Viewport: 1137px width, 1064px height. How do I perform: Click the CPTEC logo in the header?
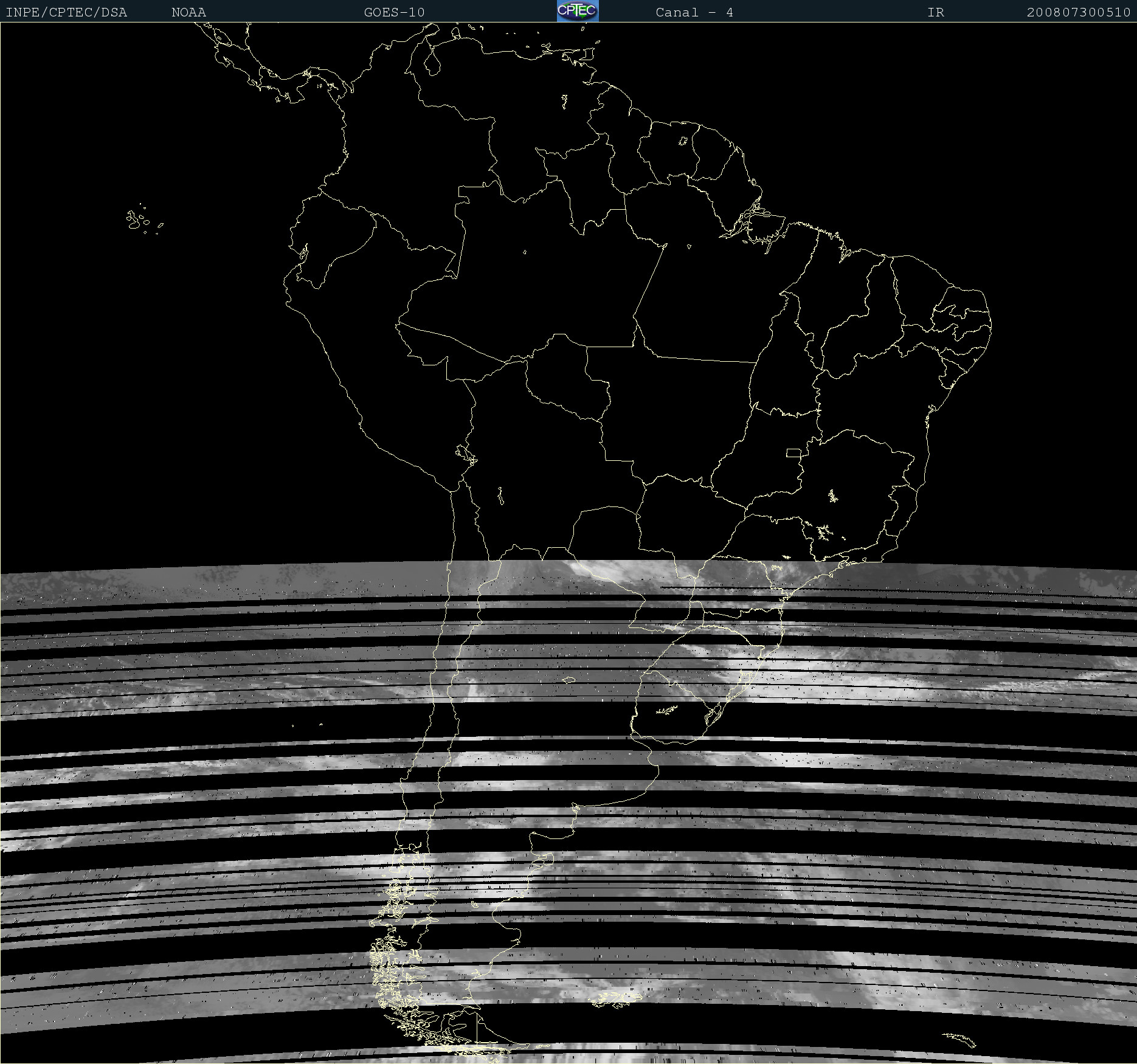577,11
